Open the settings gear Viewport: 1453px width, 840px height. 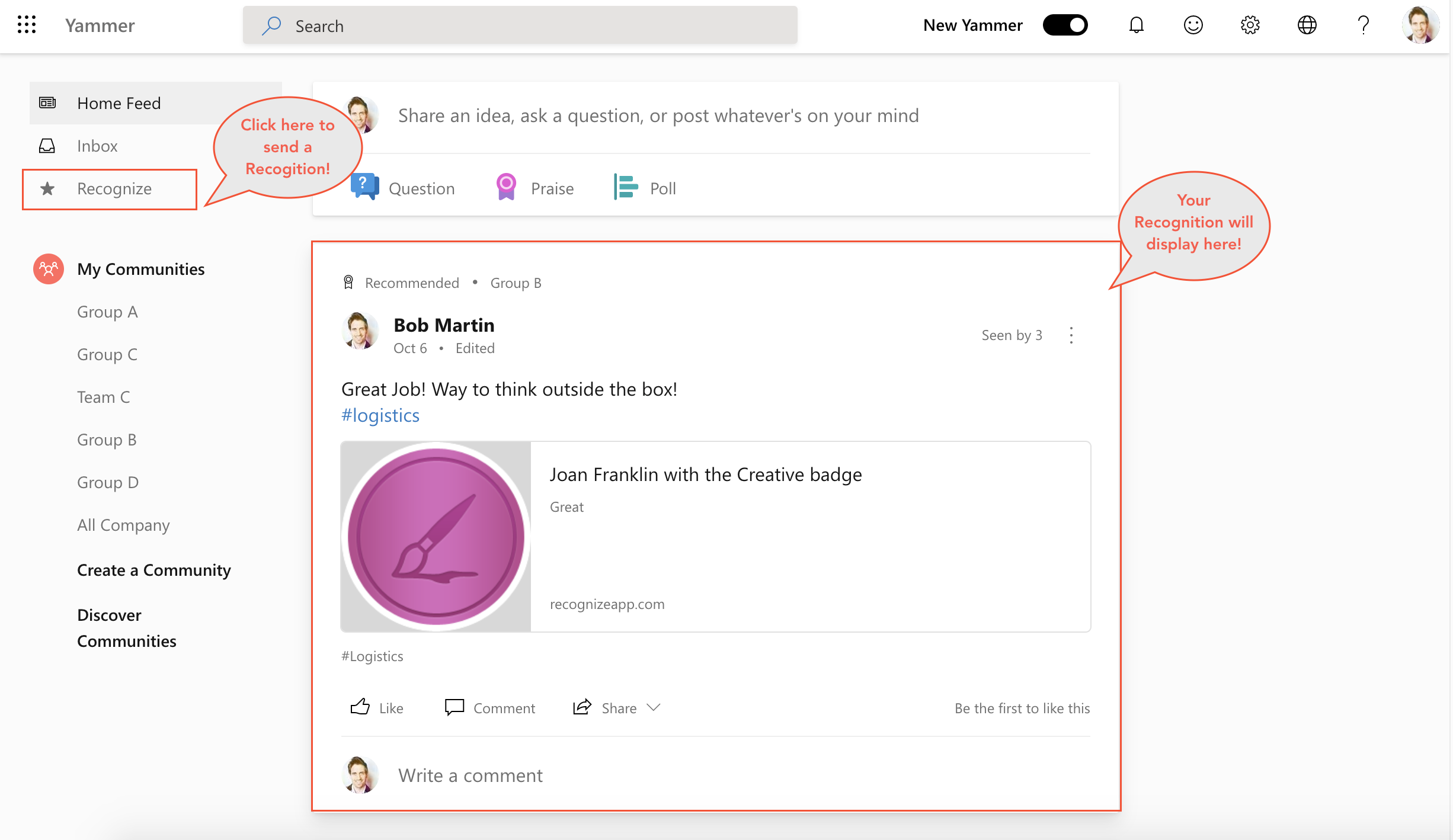[1250, 25]
